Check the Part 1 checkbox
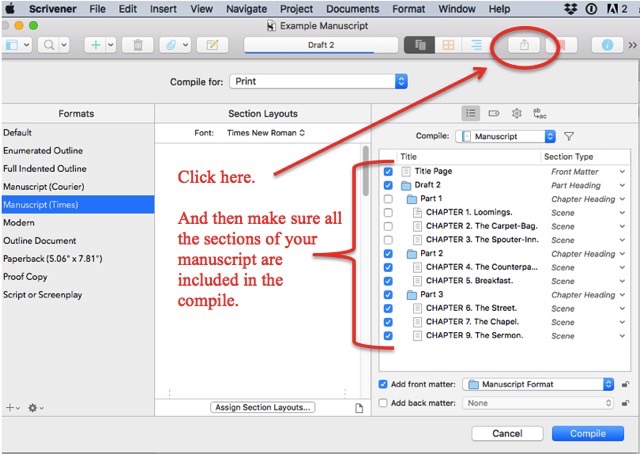The image size is (640, 454). click(388, 199)
